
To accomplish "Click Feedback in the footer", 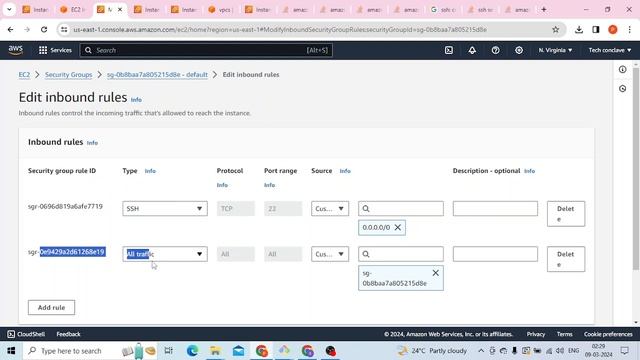I will coord(69,334).
